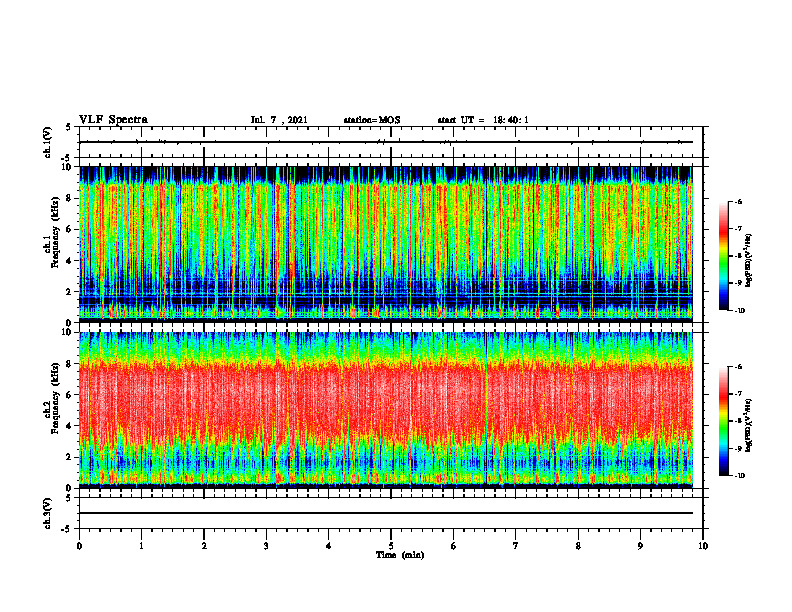The width and height of the screenshot is (792, 612).
Task: Click x-axis time tick label "2"
Action: [204, 546]
